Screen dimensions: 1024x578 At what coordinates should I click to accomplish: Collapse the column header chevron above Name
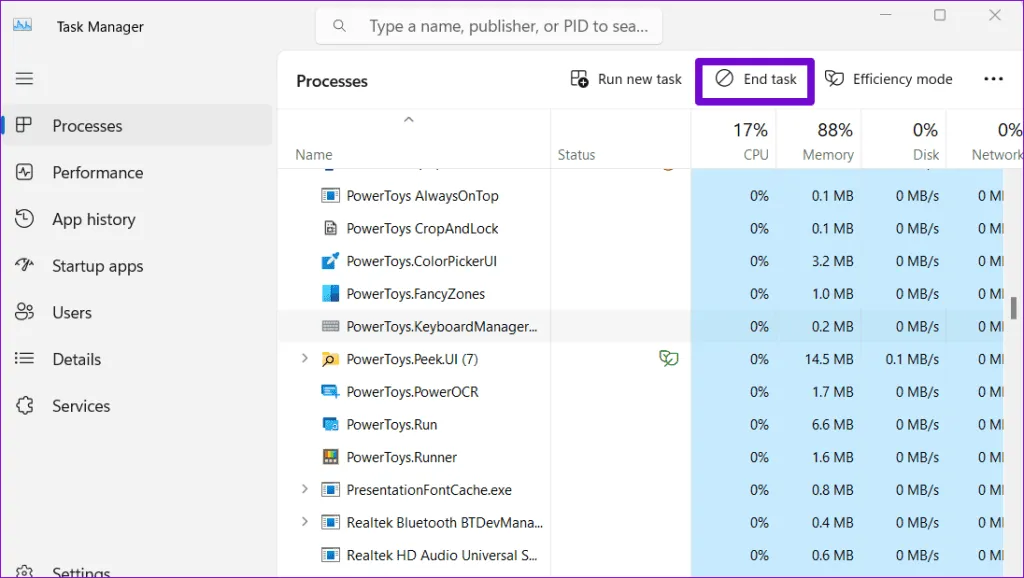tap(408, 120)
